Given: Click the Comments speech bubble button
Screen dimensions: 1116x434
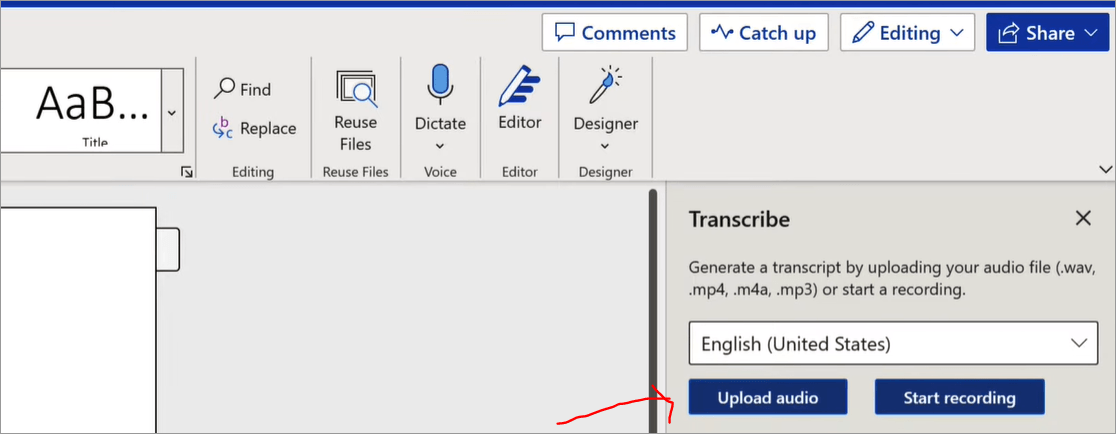Looking at the screenshot, I should click(x=614, y=33).
